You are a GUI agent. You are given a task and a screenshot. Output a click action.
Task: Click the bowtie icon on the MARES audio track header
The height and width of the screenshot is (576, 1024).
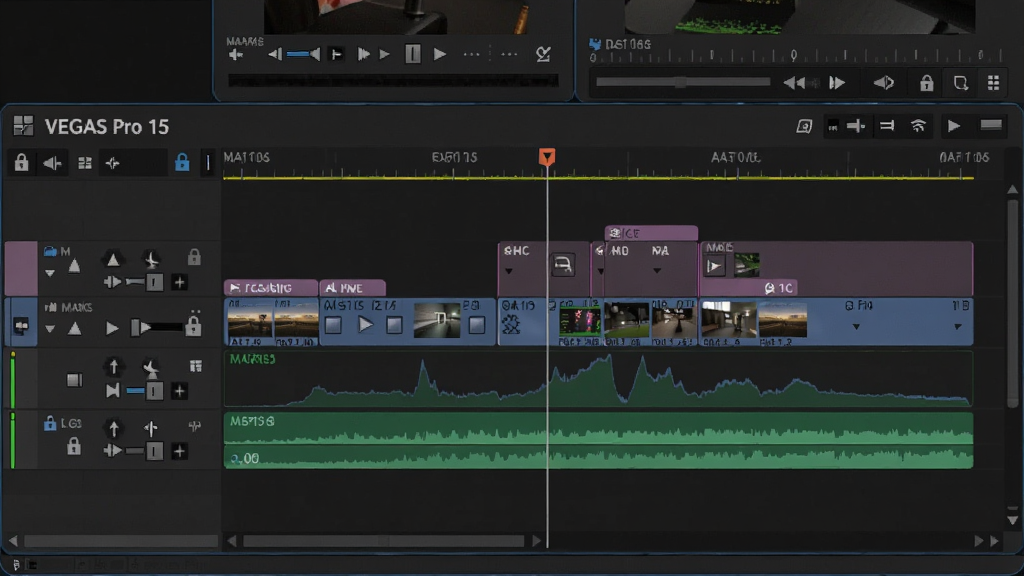click(x=112, y=391)
